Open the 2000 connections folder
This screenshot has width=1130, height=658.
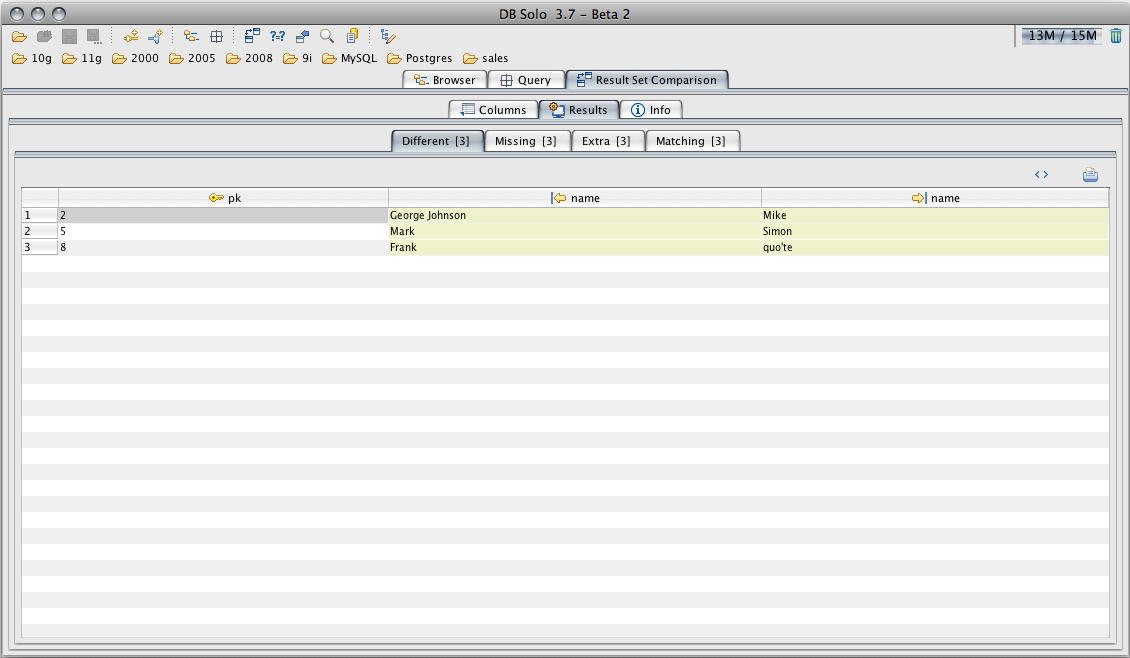coord(135,58)
